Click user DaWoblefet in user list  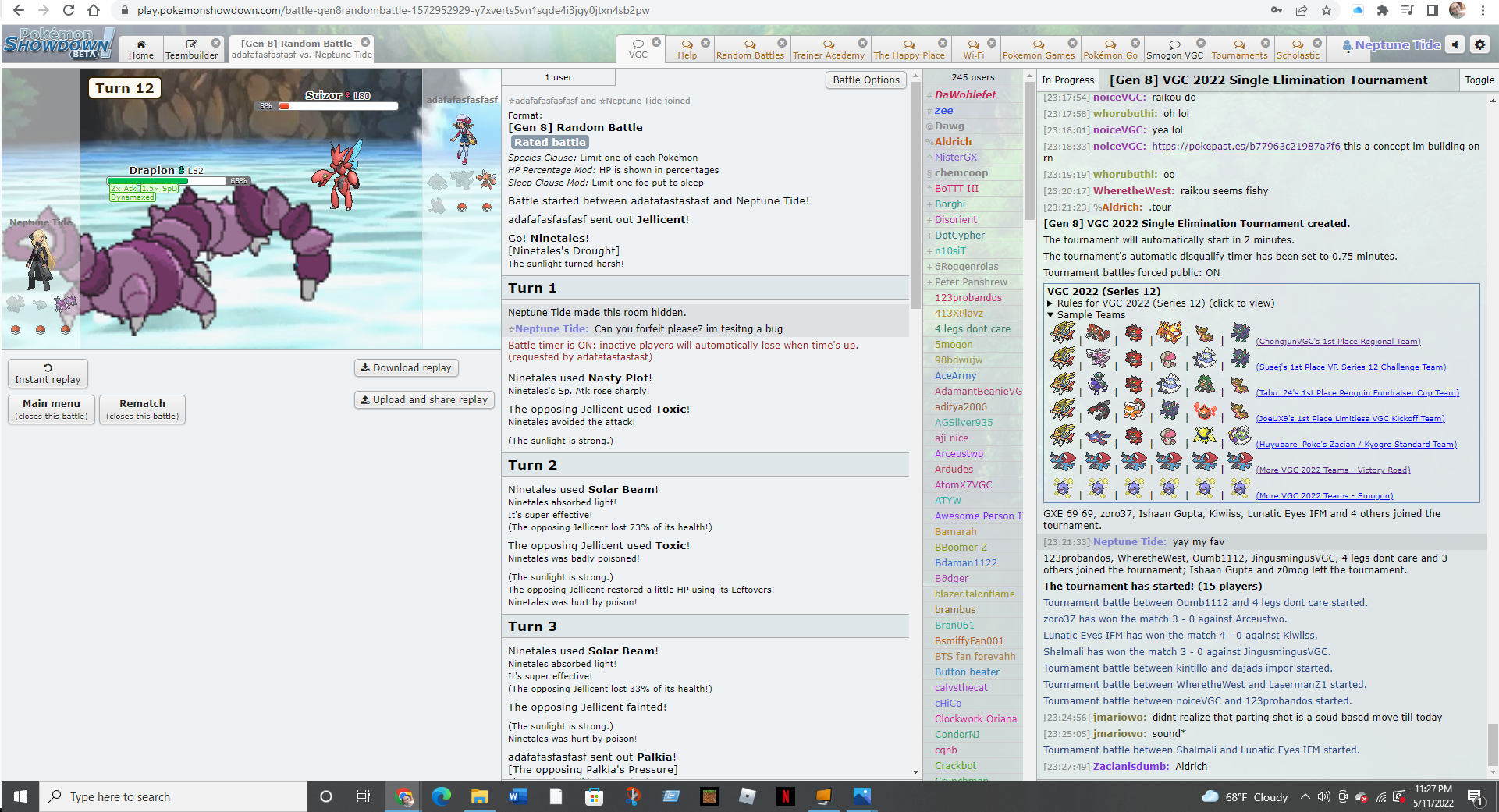pyautogui.click(x=965, y=94)
